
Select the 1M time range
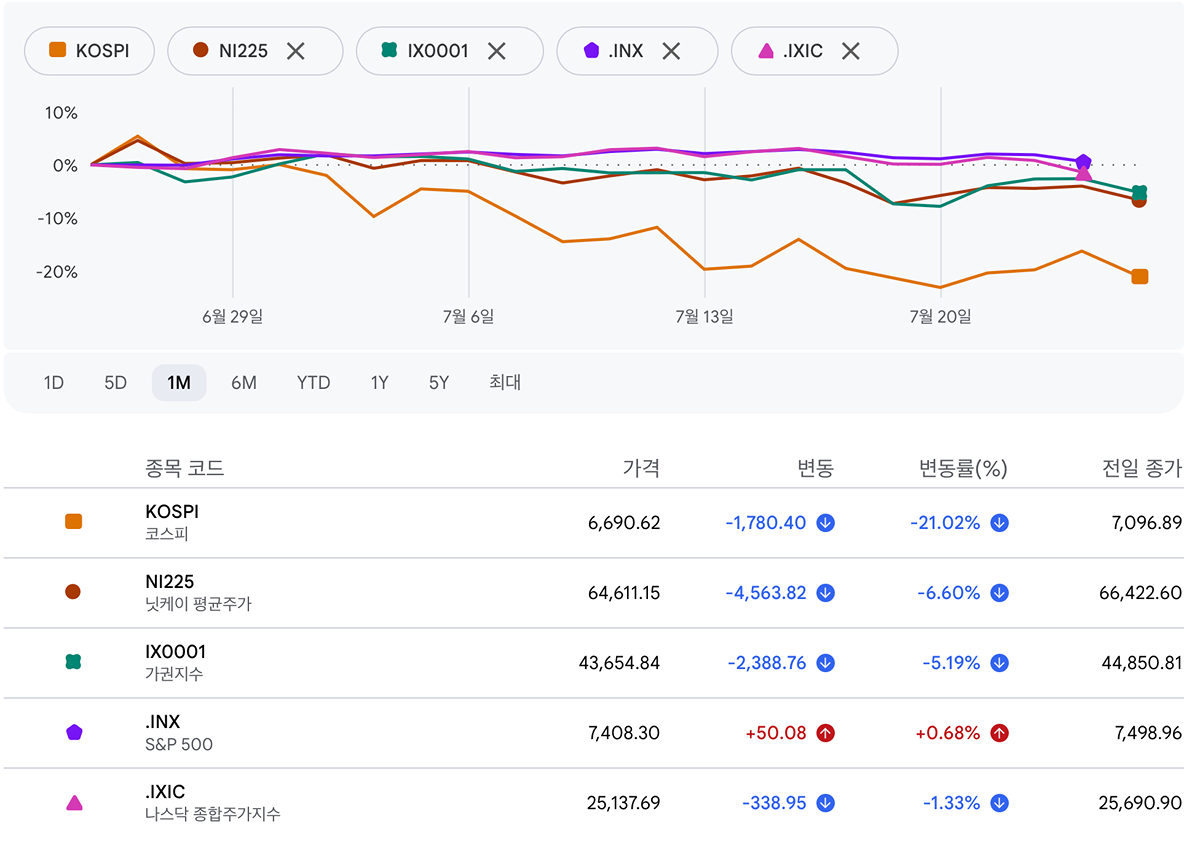pyautogui.click(x=179, y=383)
